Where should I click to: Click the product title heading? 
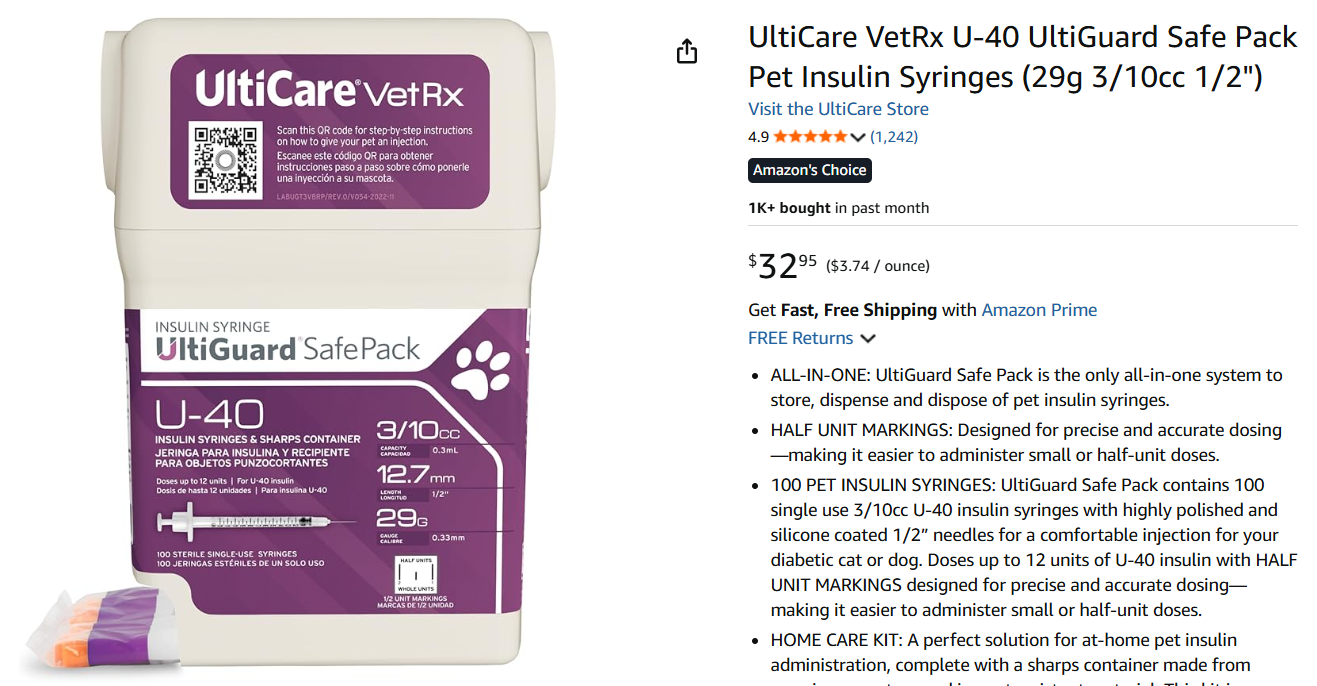[1023, 57]
